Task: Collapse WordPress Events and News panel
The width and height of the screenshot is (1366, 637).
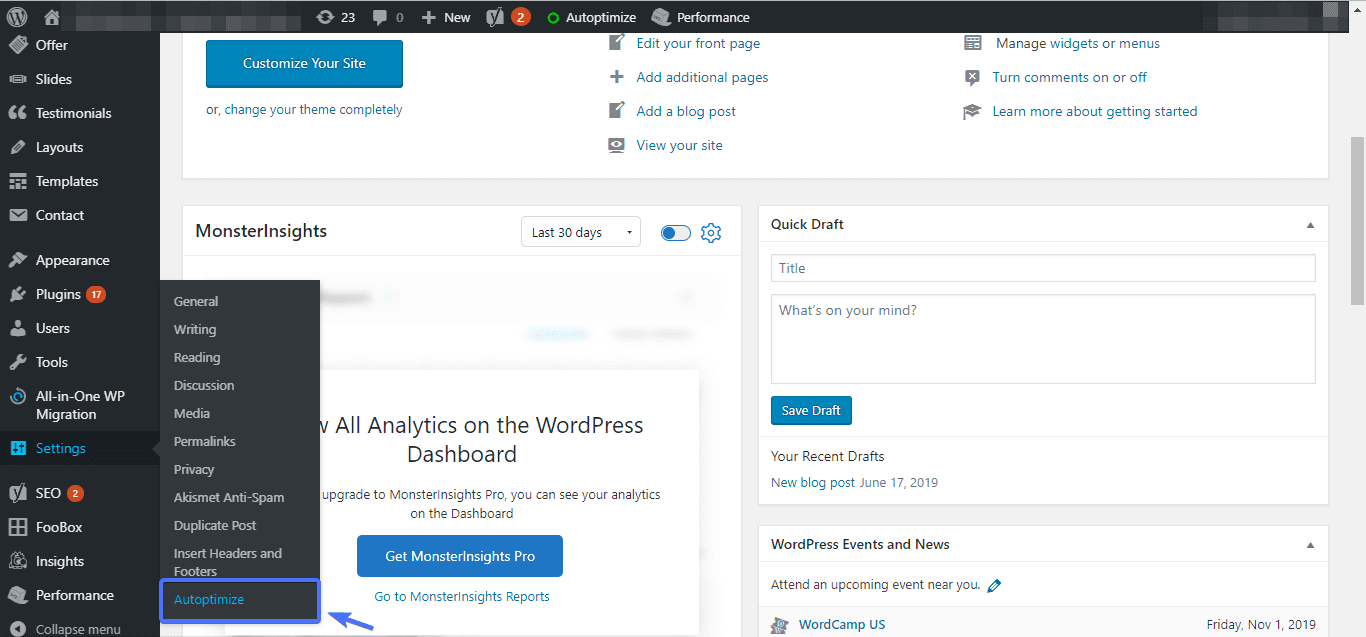Action: pos(1310,545)
